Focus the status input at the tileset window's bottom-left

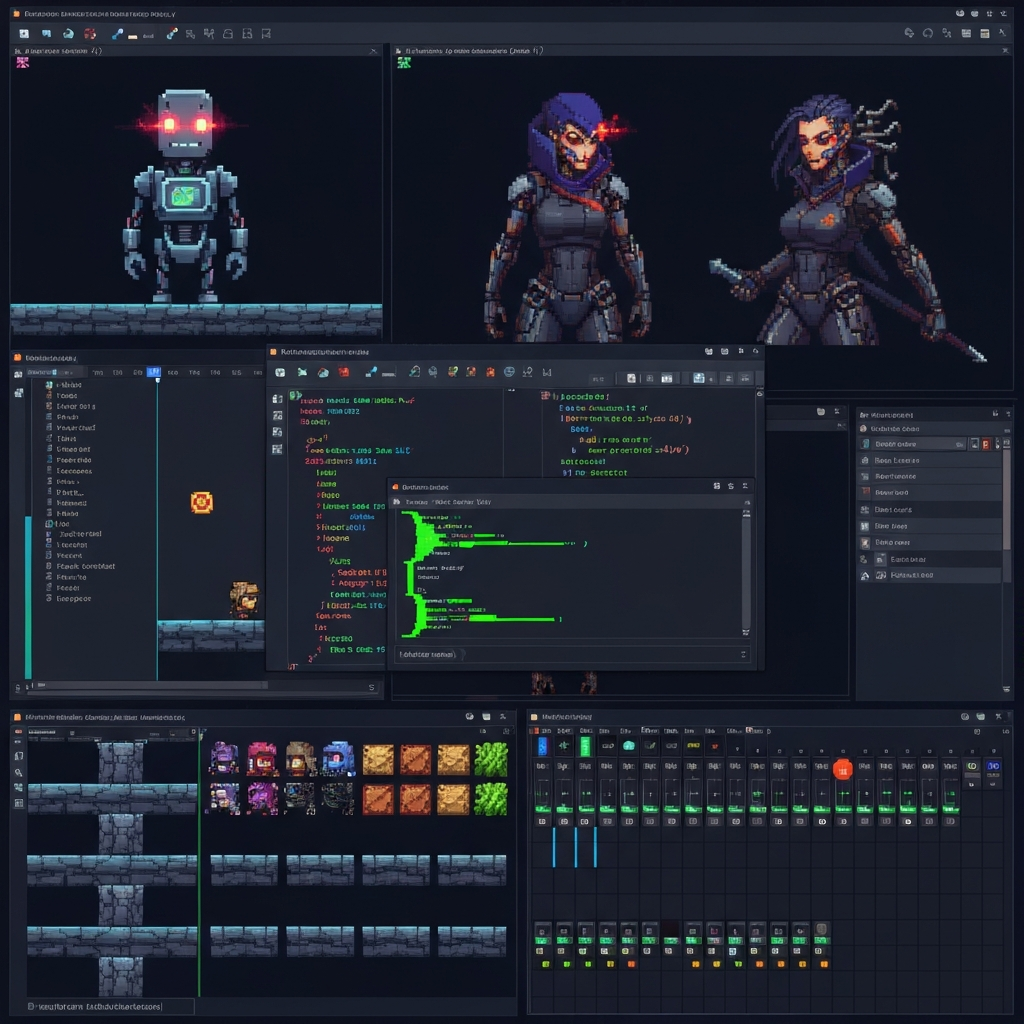pos(110,1006)
